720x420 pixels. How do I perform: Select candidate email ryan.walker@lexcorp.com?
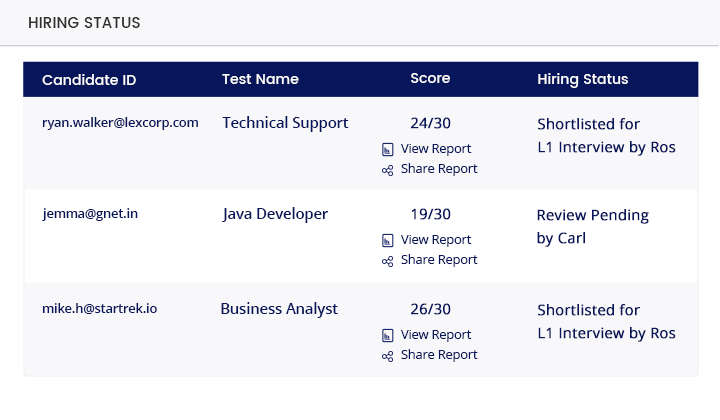pyautogui.click(x=120, y=123)
